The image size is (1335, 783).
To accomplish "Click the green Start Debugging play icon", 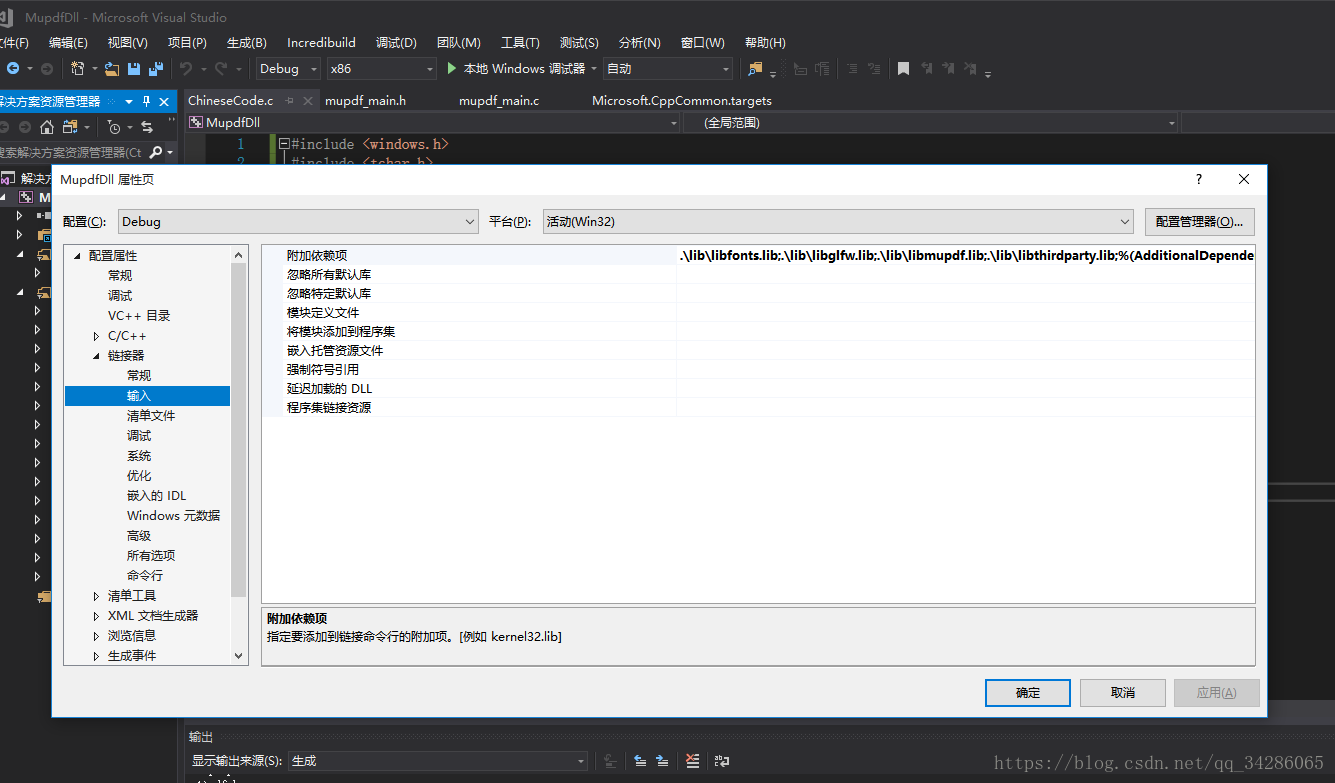I will click(x=452, y=69).
